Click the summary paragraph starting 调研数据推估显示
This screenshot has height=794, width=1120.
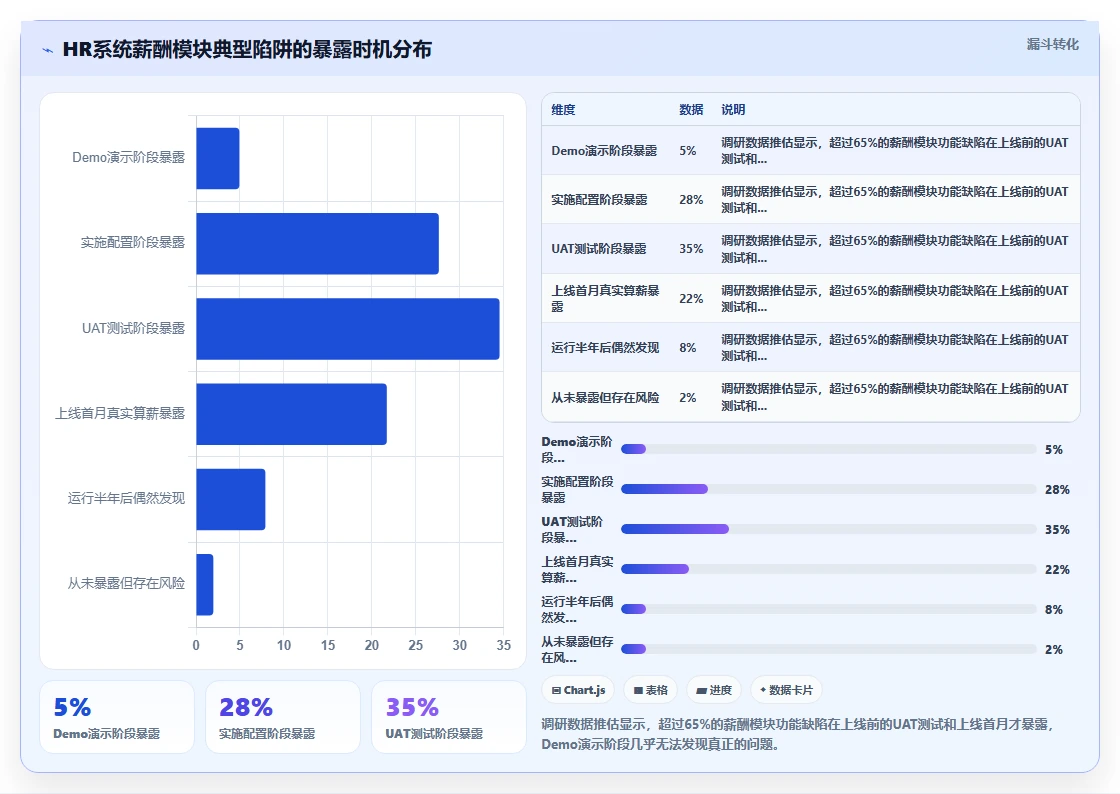pos(798,734)
